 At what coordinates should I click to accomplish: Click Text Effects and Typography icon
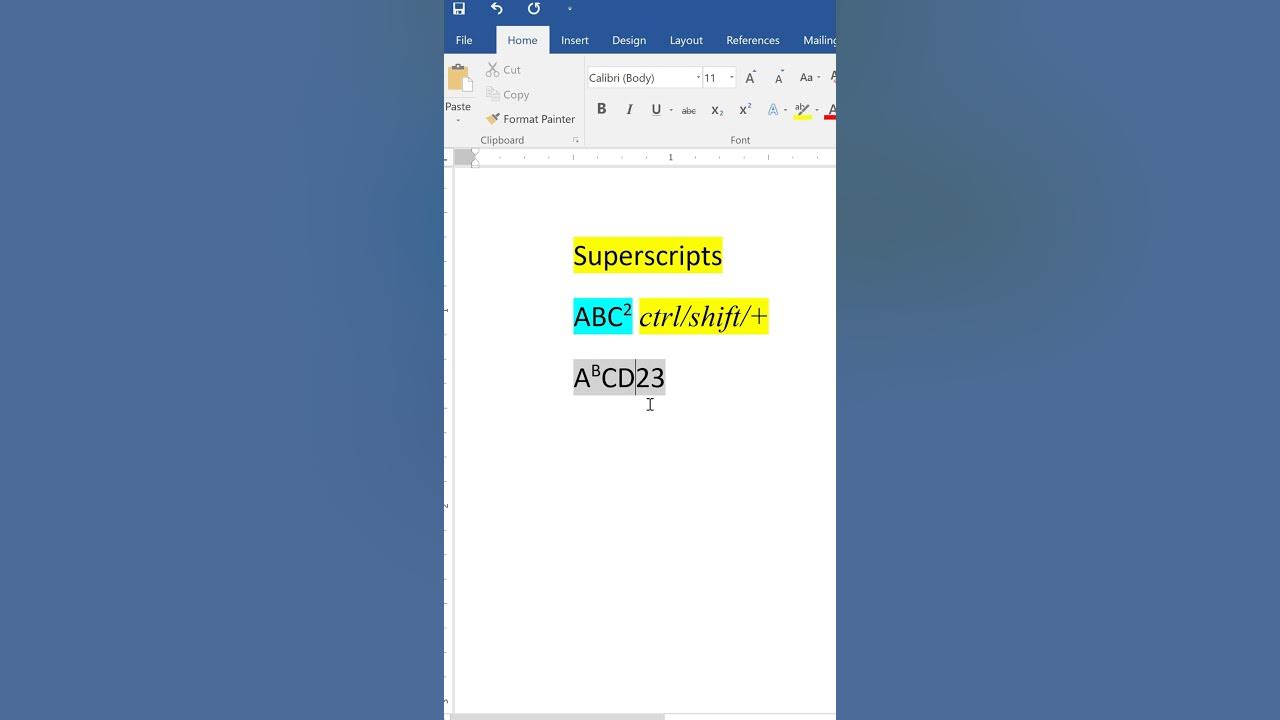point(773,110)
